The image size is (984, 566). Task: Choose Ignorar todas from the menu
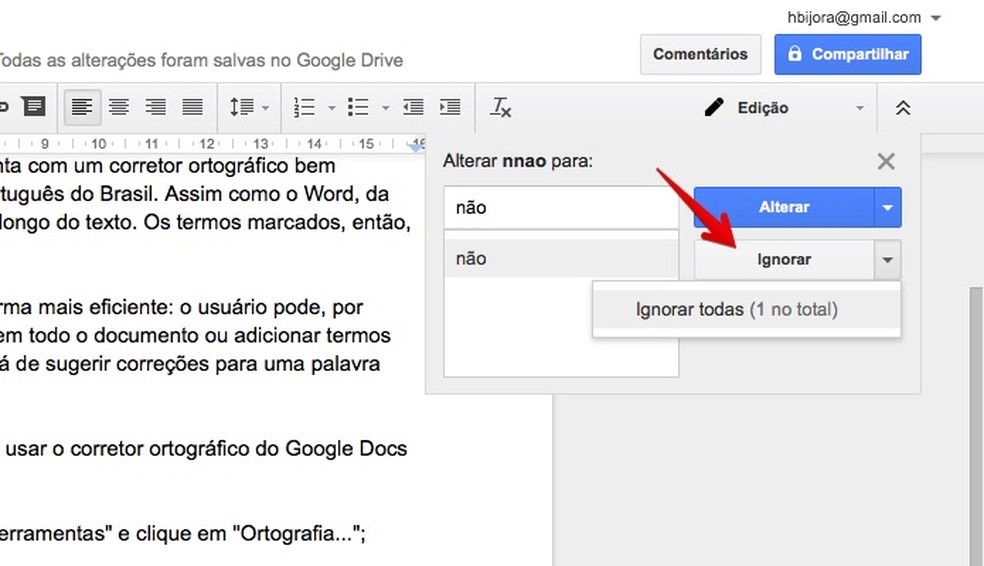[737, 310]
